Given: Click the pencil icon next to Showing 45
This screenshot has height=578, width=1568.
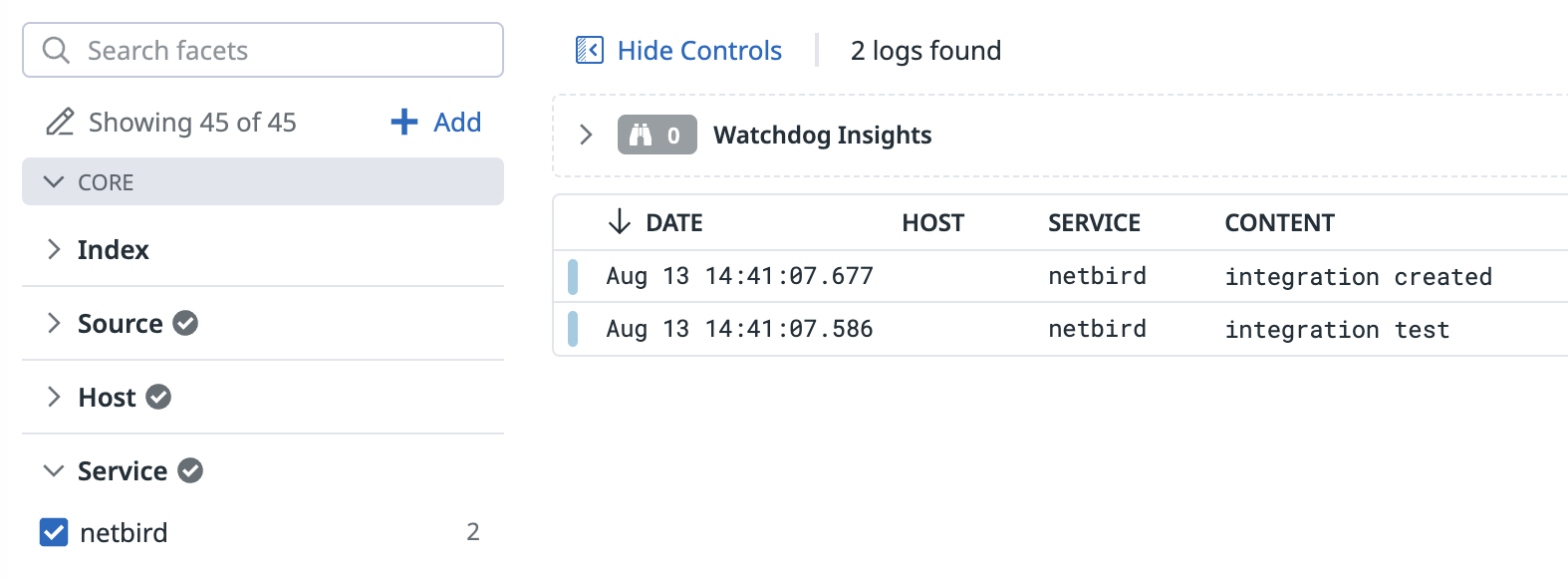Looking at the screenshot, I should [60, 122].
